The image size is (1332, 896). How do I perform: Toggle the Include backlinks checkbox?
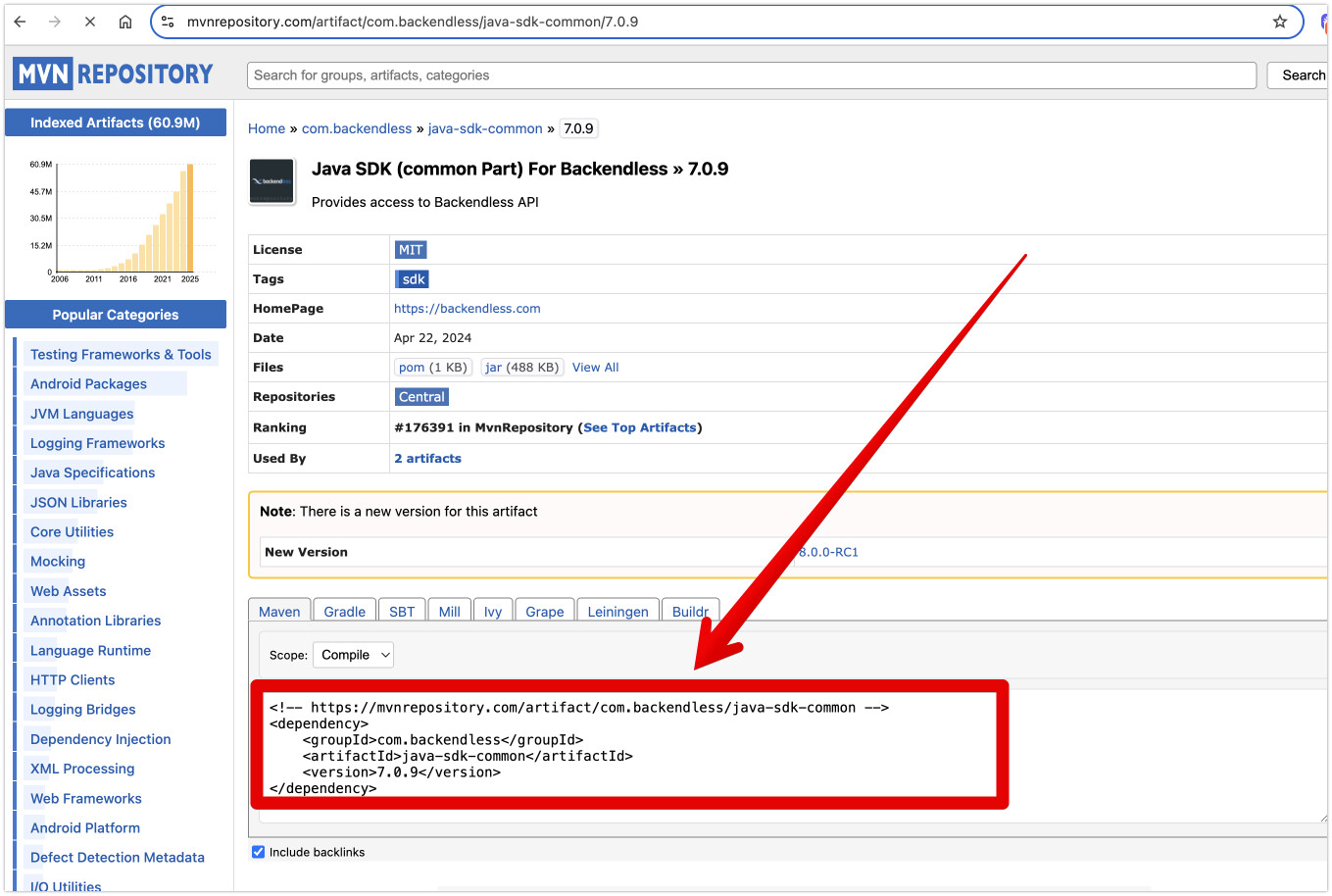(259, 852)
